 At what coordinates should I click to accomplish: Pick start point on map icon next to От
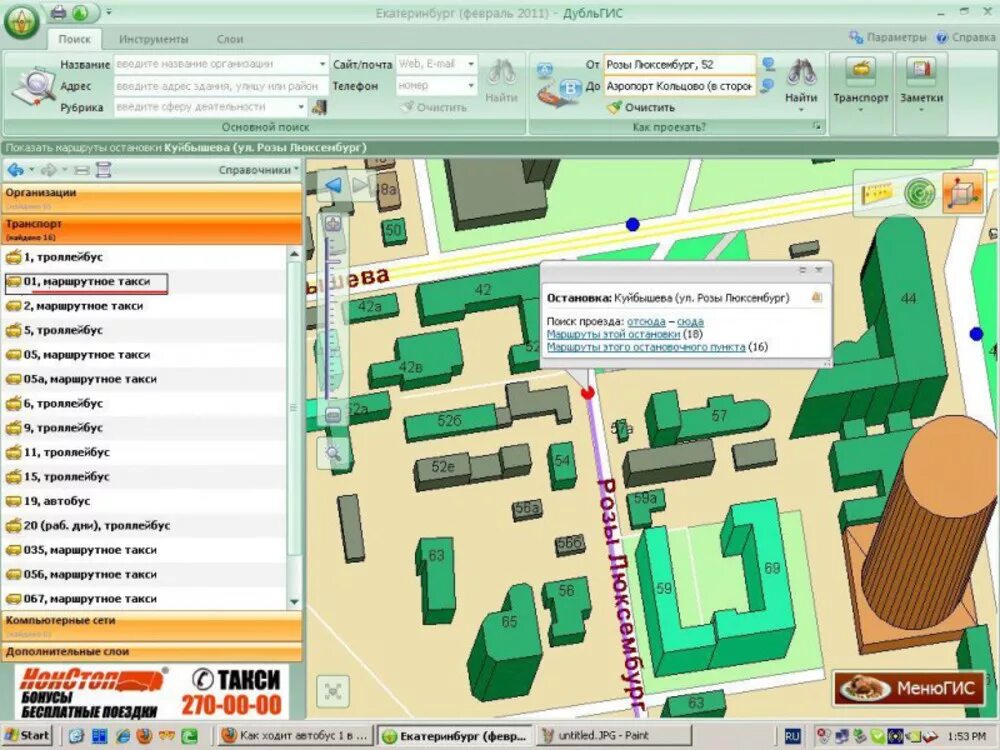(768, 64)
